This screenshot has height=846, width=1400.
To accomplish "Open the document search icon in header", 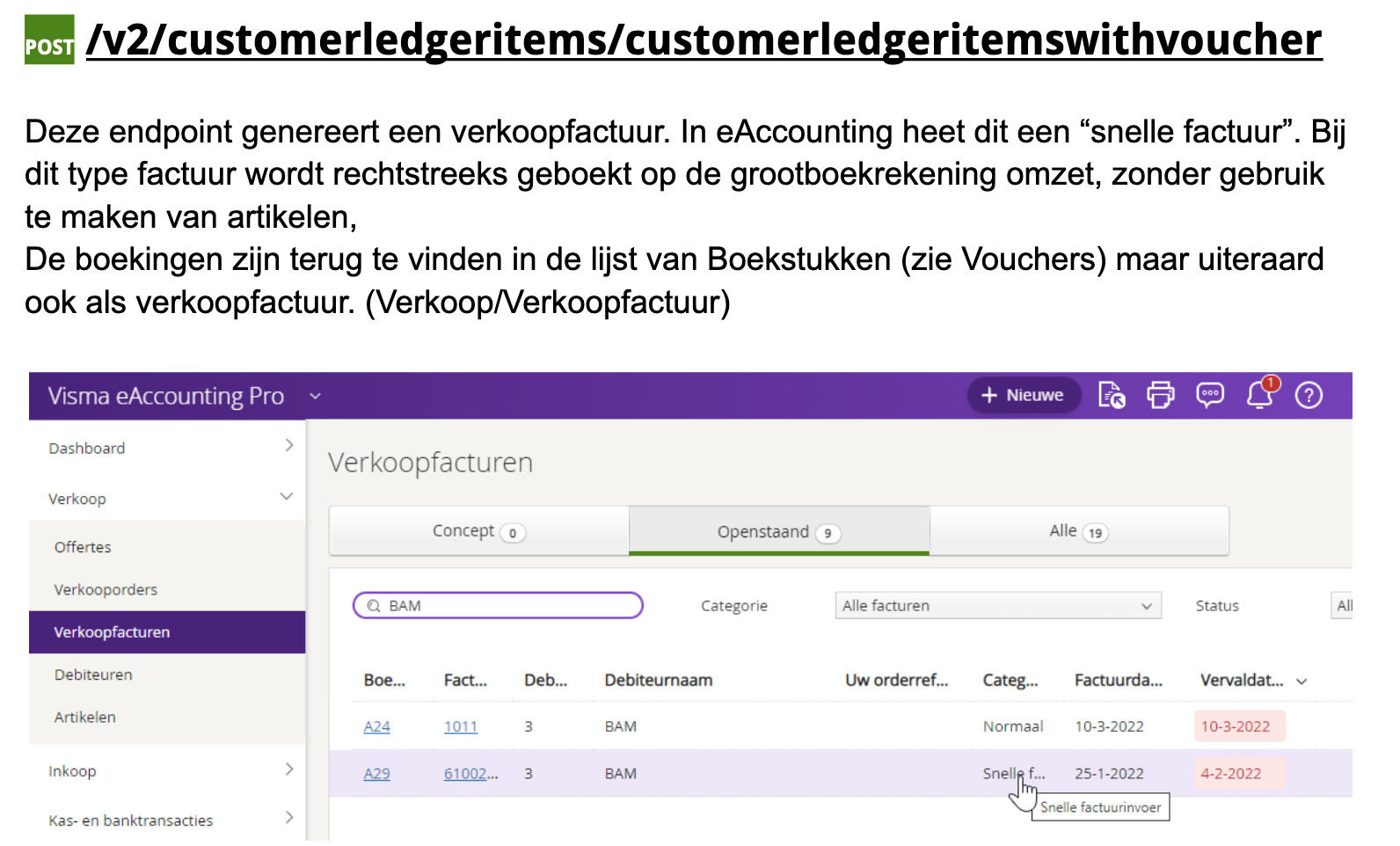I will coord(1112,395).
